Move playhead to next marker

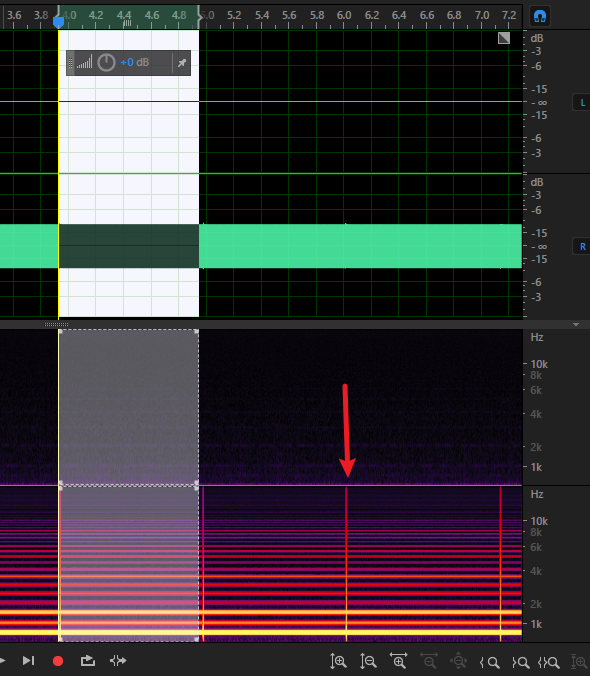point(28,661)
